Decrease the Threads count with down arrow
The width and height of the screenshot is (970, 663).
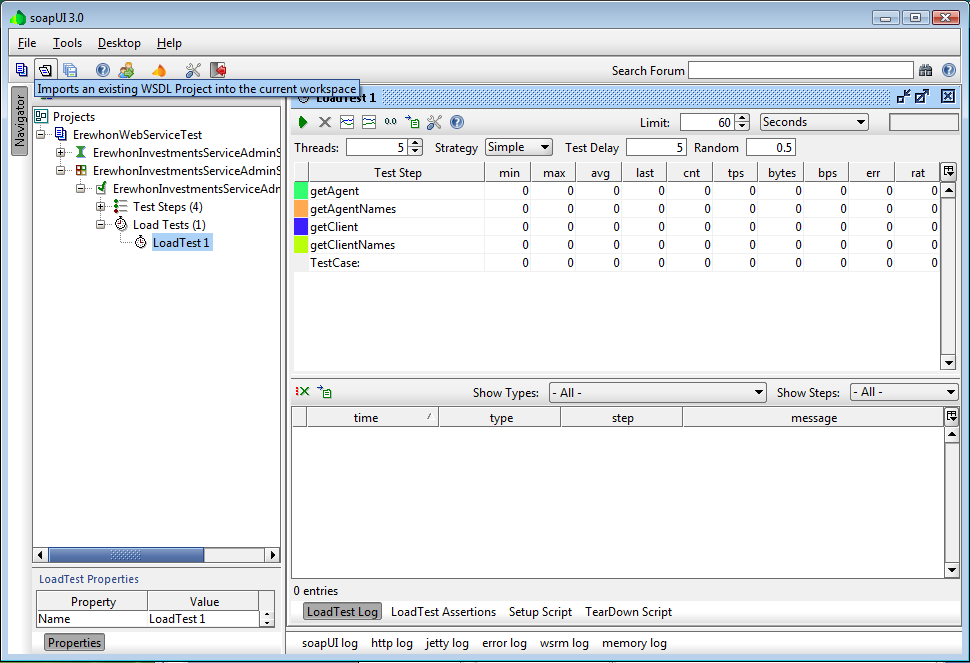pyautogui.click(x=416, y=151)
